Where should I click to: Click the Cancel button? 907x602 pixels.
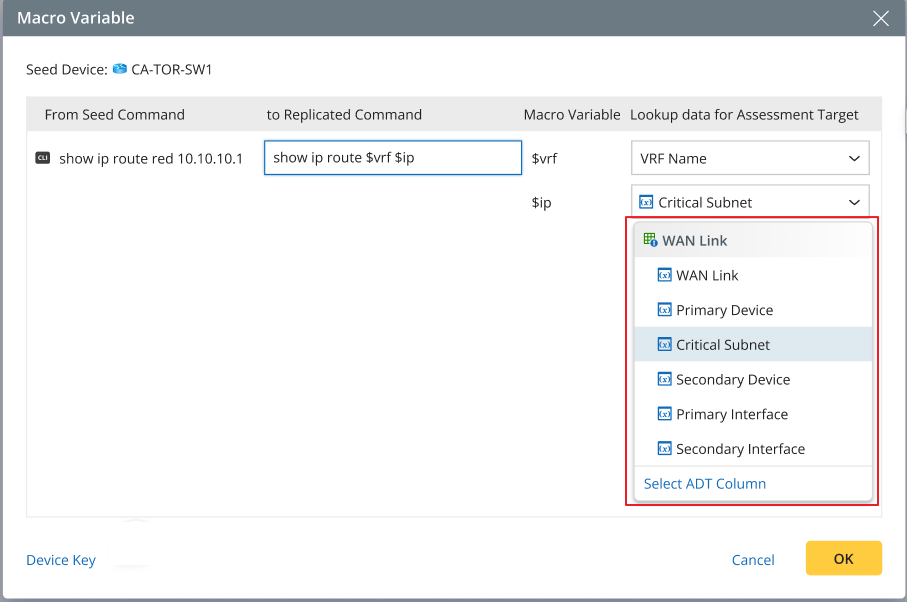click(753, 560)
